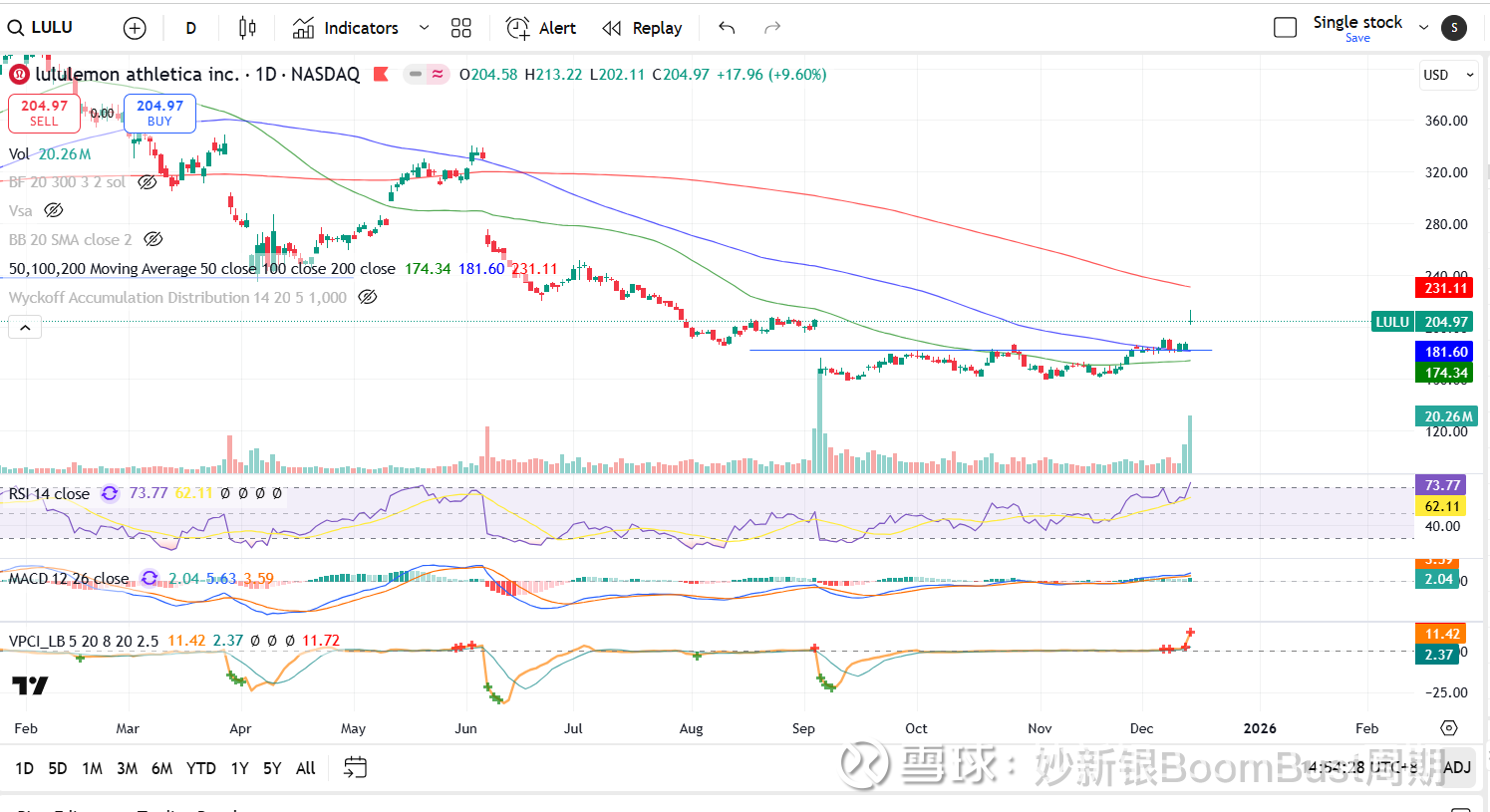The width and height of the screenshot is (1490, 812).
Task: Select the VPCI_LB 5 20 8 legend
Action: point(84,642)
